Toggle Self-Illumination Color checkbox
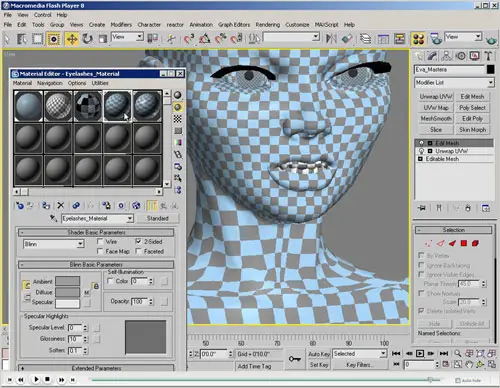 click(x=110, y=281)
